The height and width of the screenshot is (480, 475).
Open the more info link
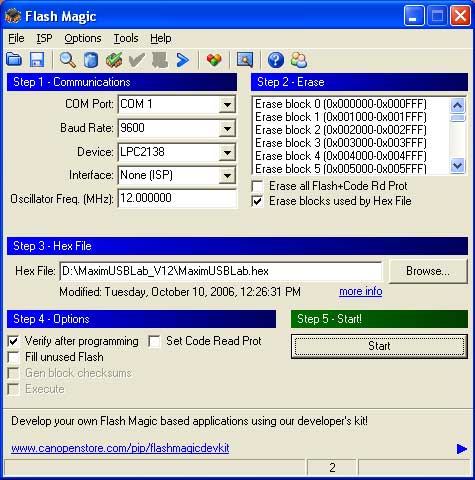361,292
